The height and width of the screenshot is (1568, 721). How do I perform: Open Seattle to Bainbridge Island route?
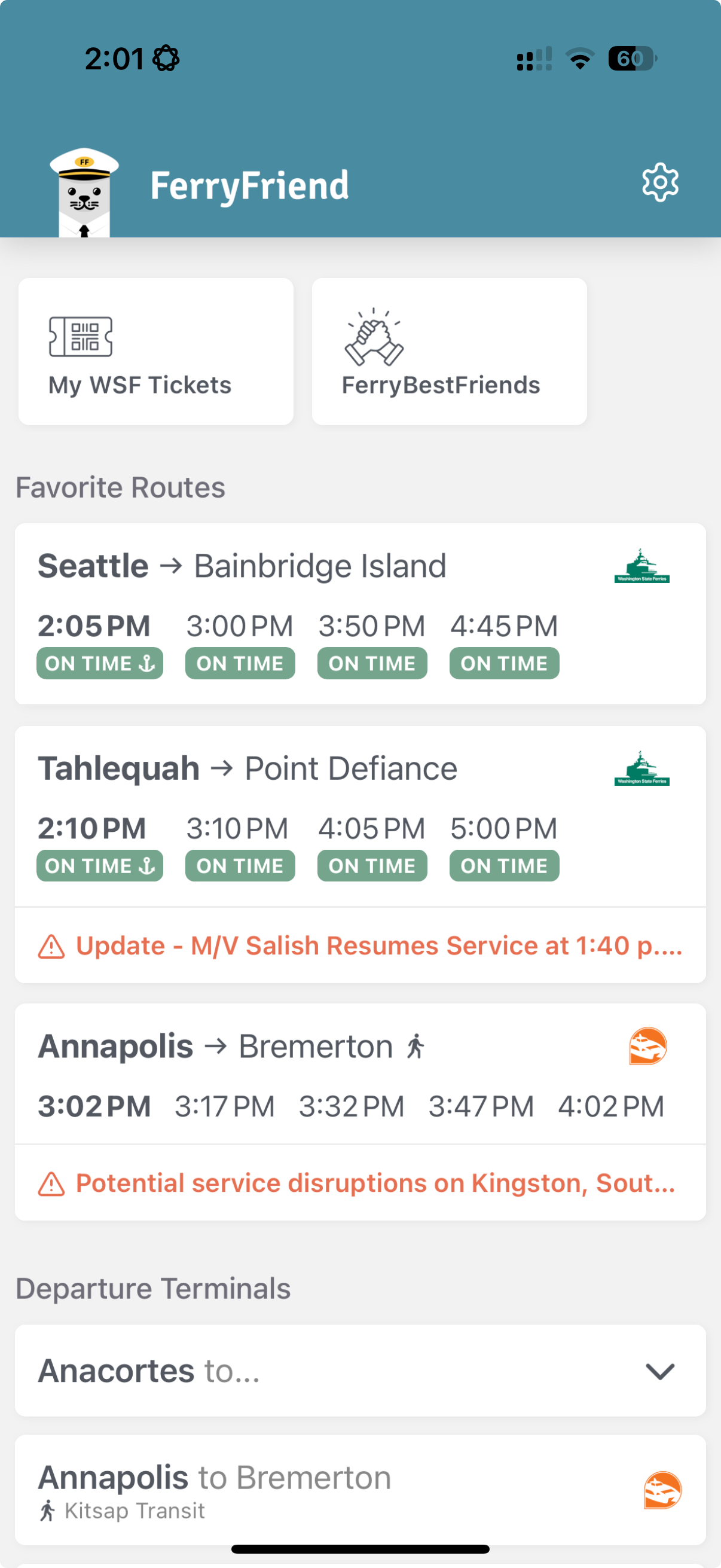coord(242,566)
